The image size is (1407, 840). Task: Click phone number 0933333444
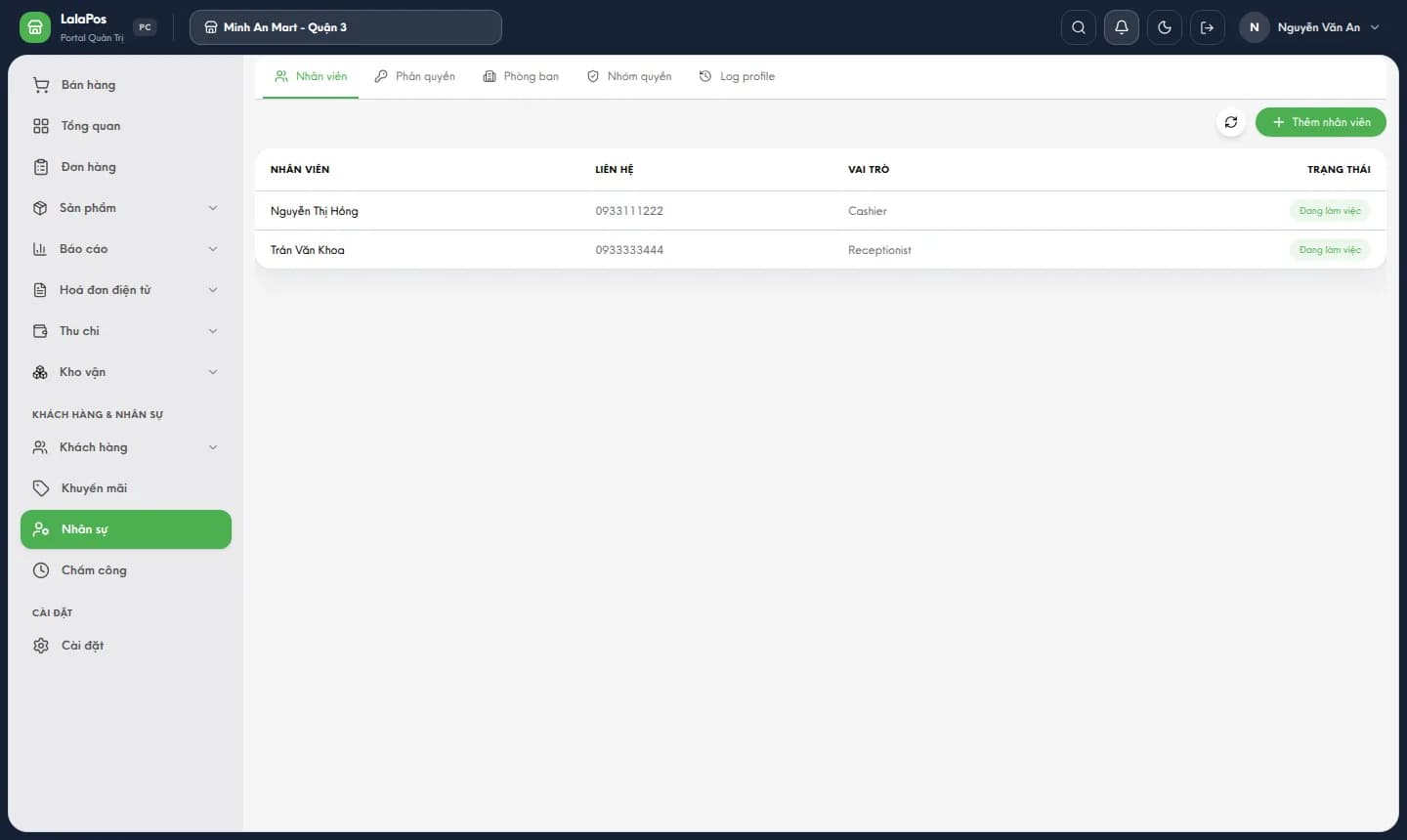pos(629,250)
